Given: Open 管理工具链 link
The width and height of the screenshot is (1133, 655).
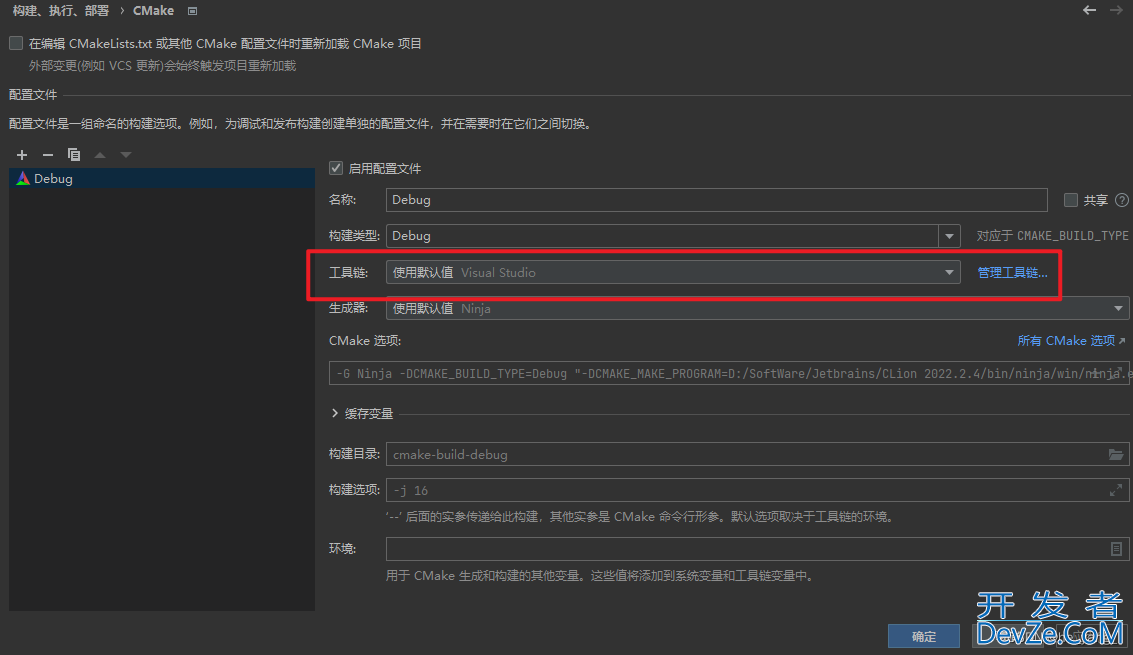Looking at the screenshot, I should 1012,273.
